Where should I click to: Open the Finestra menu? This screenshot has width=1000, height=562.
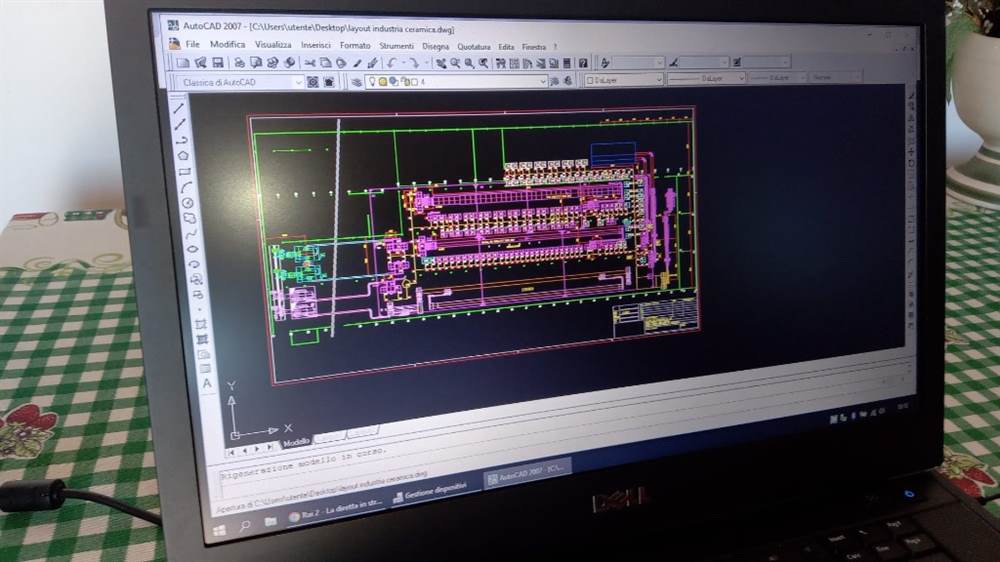coord(534,47)
